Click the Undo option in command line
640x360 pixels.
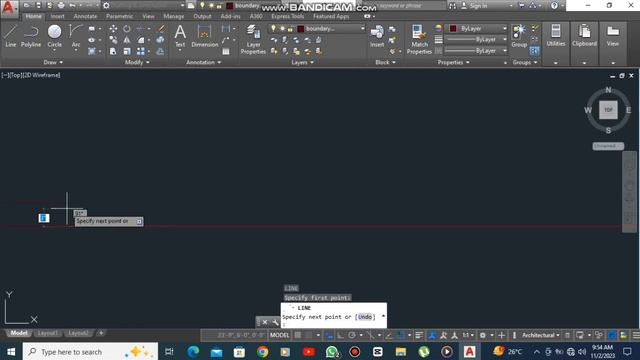[365, 317]
